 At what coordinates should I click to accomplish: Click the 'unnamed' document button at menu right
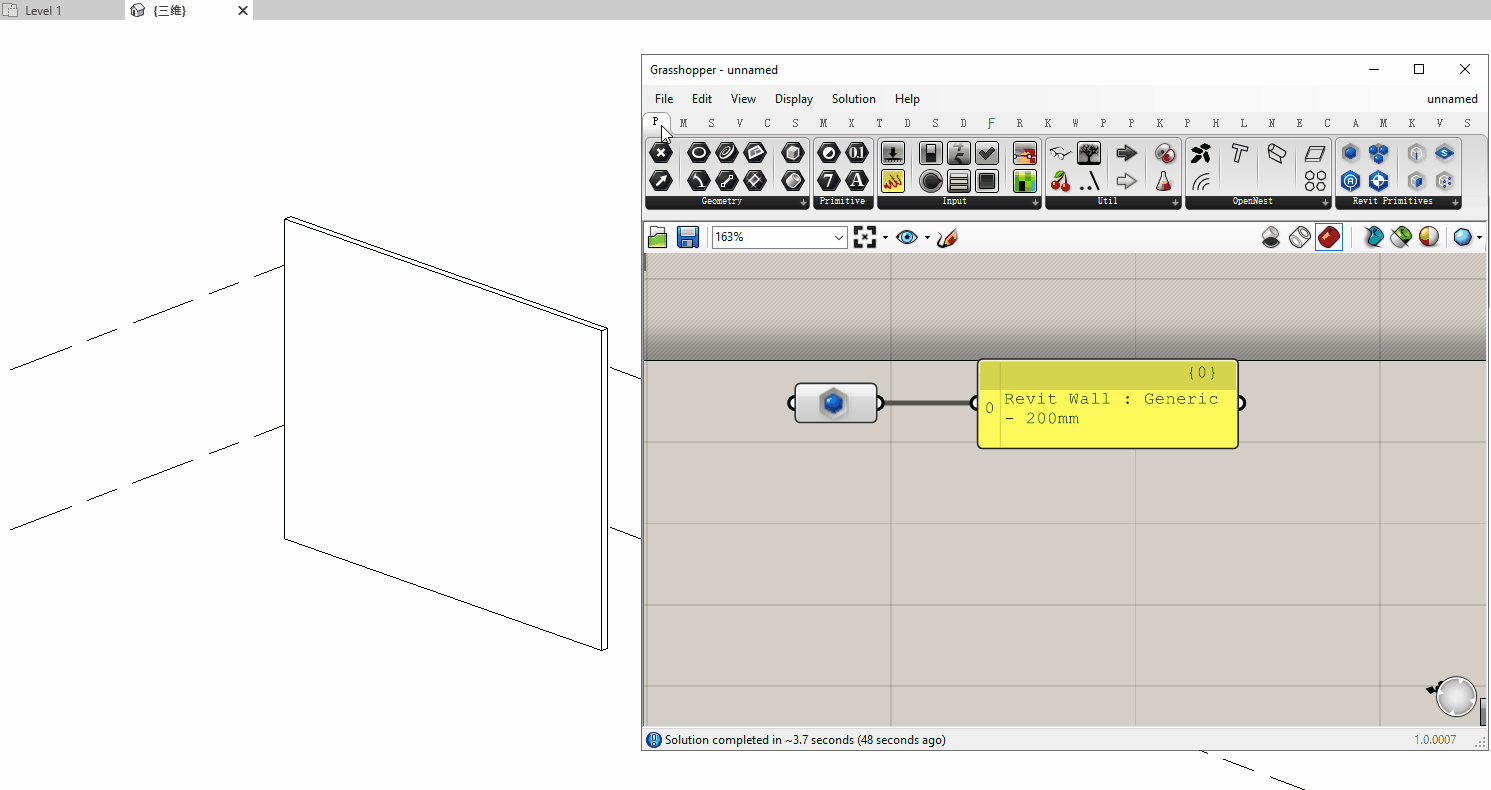[1452, 99]
